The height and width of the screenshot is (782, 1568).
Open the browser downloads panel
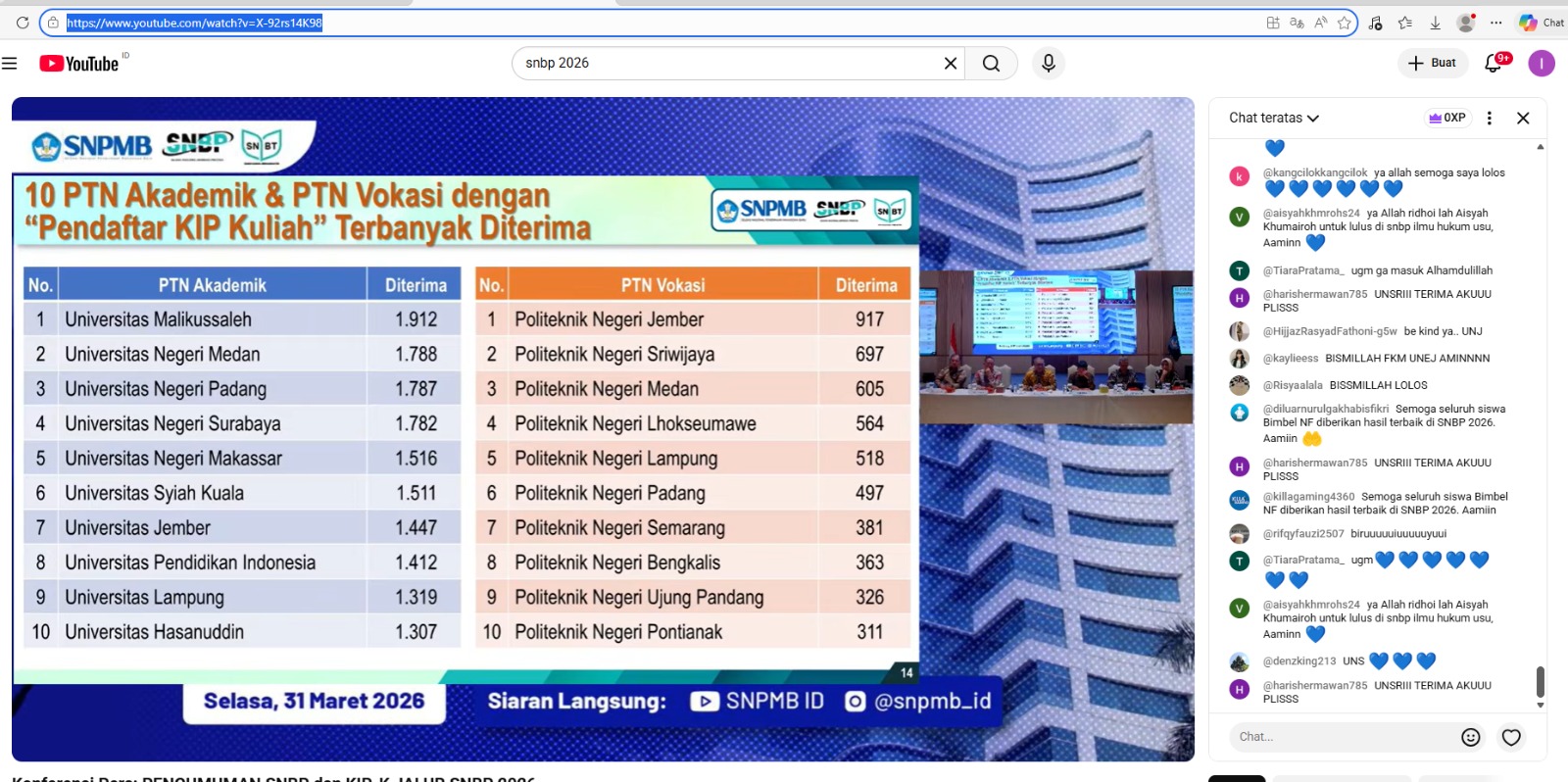(x=1435, y=23)
